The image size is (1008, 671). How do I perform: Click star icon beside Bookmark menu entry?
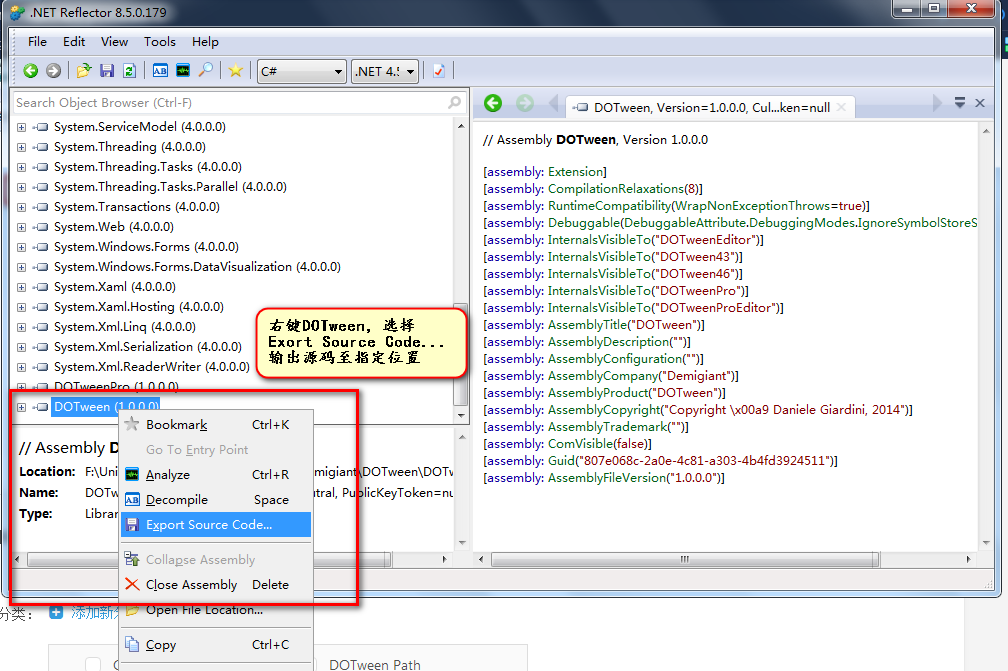(132, 424)
